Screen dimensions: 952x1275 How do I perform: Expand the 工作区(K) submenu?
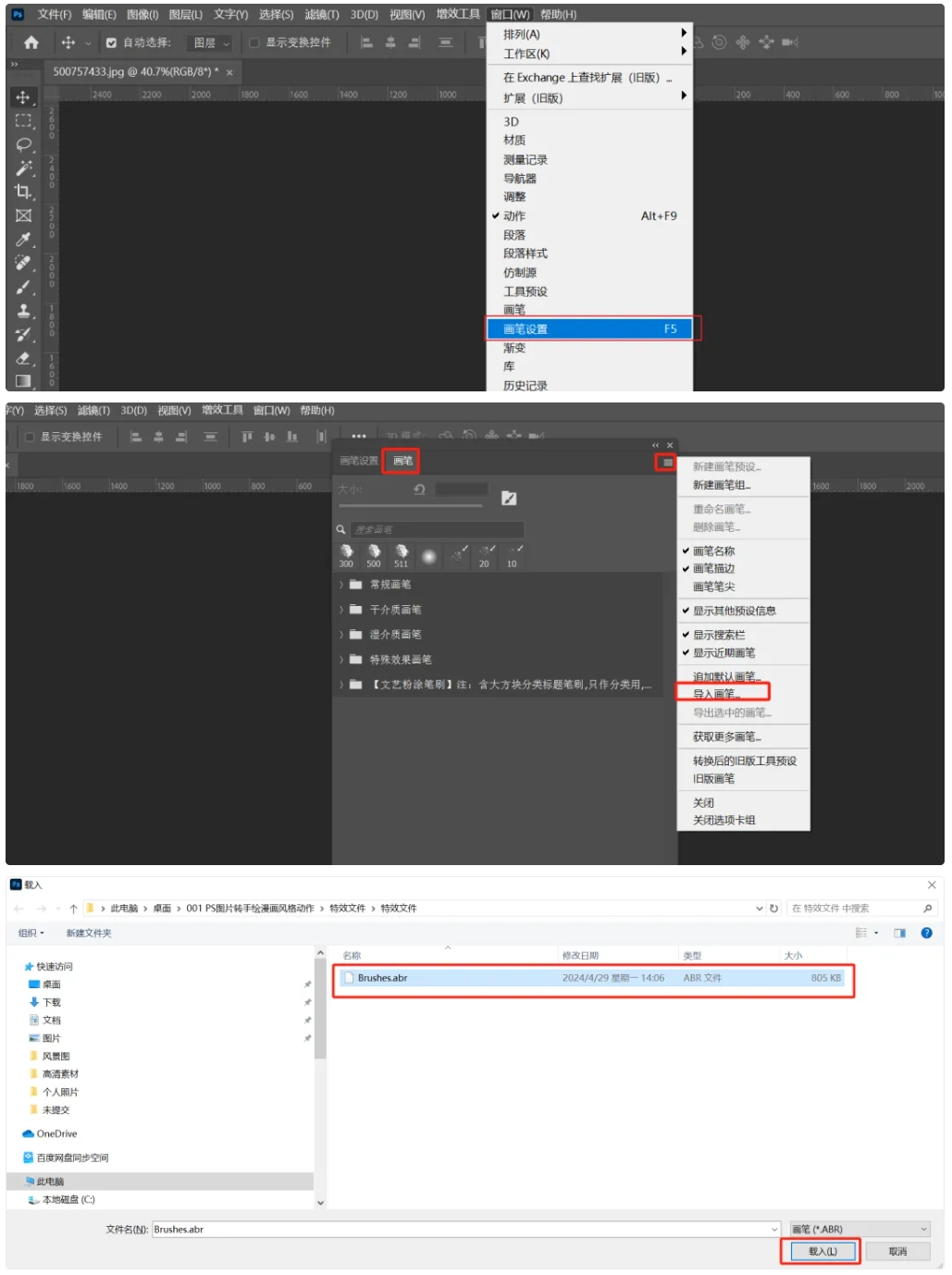(590, 54)
